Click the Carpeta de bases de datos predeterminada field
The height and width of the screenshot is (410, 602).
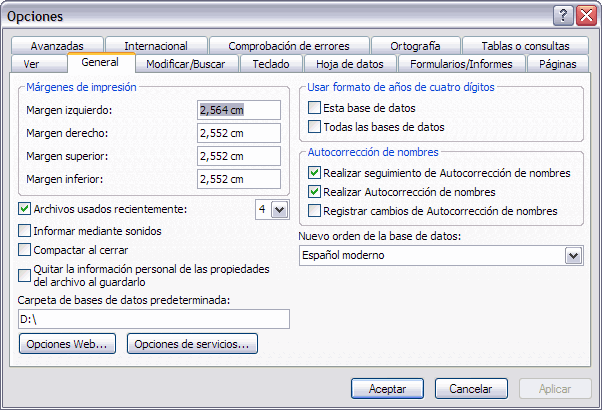pyautogui.click(x=154, y=319)
